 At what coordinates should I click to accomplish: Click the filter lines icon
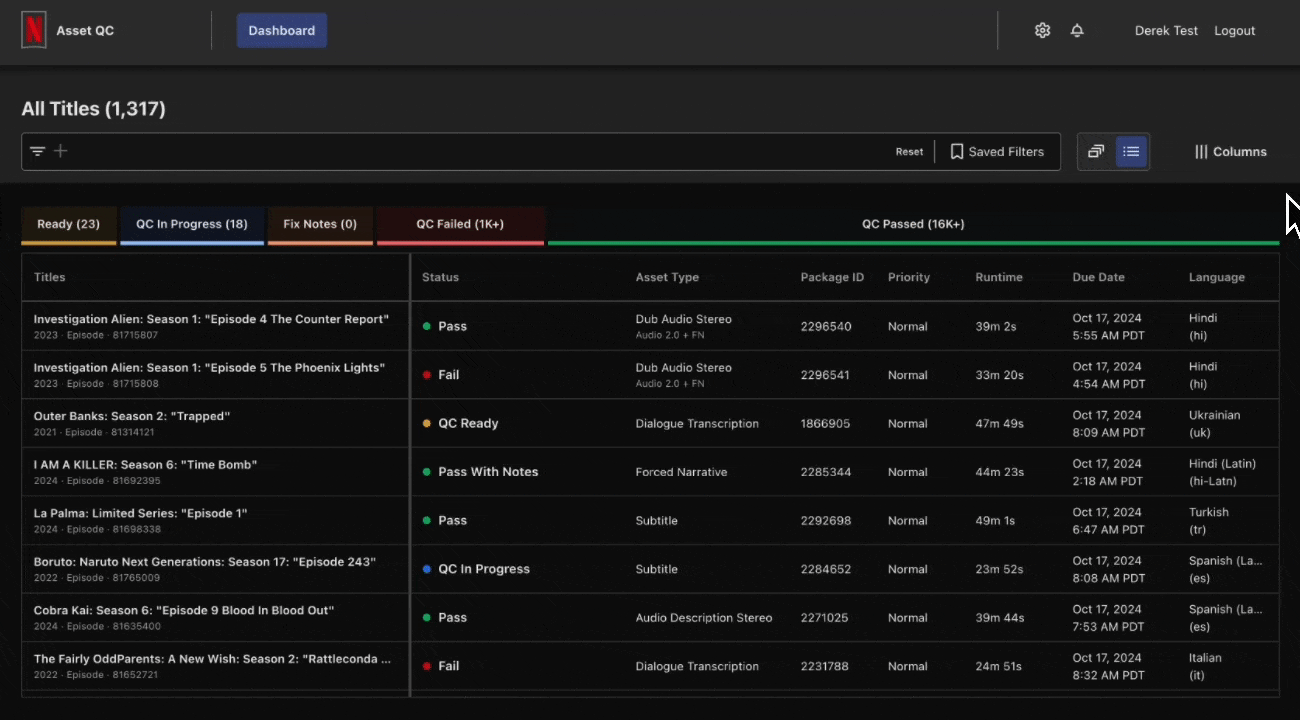pos(37,151)
